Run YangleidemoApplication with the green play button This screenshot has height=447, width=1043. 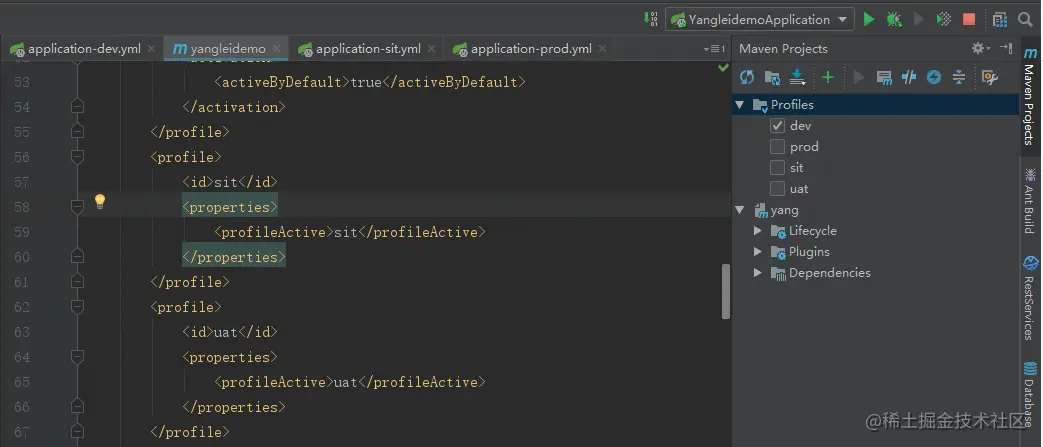click(x=869, y=19)
